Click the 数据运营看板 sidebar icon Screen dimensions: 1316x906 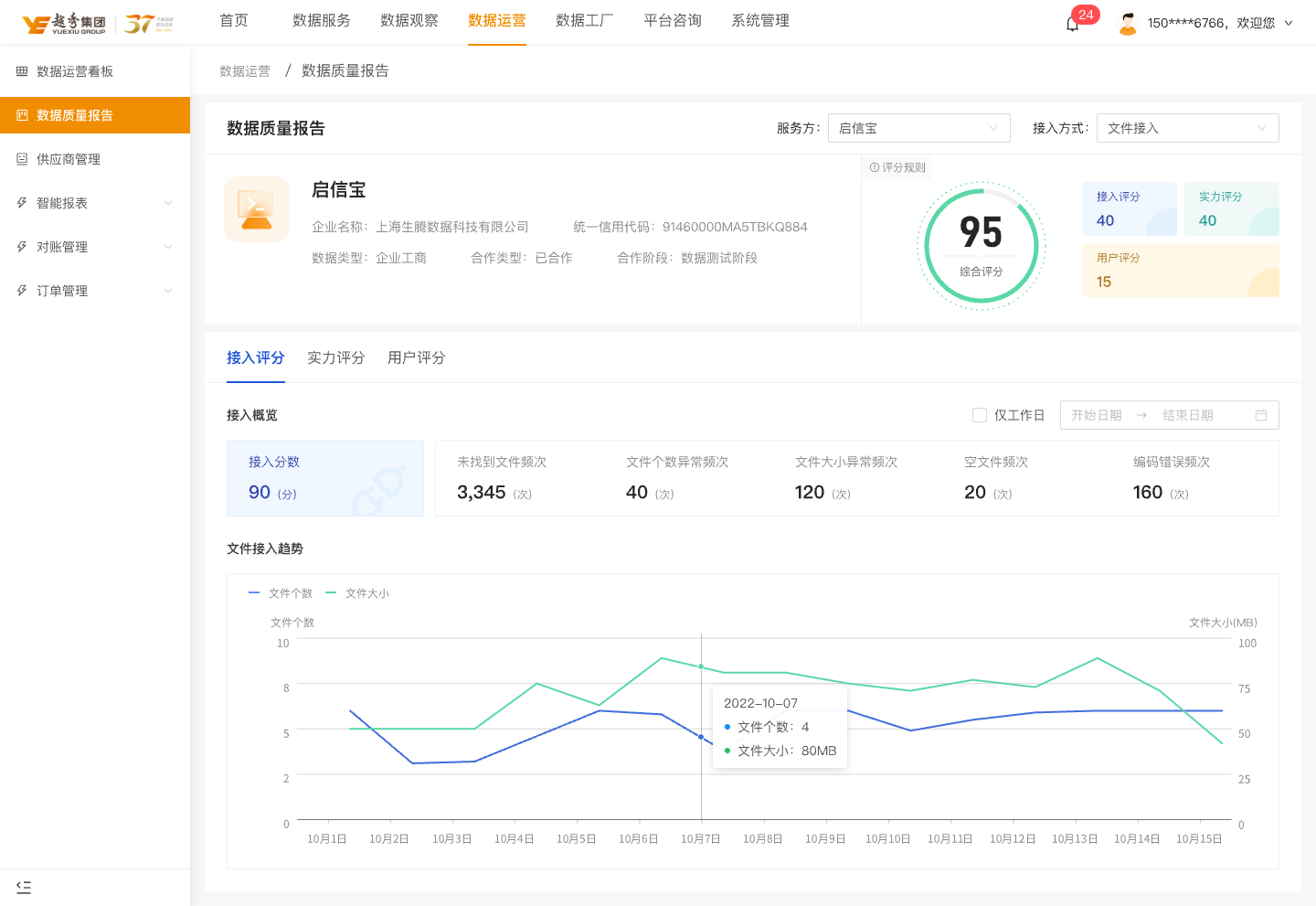click(22, 71)
